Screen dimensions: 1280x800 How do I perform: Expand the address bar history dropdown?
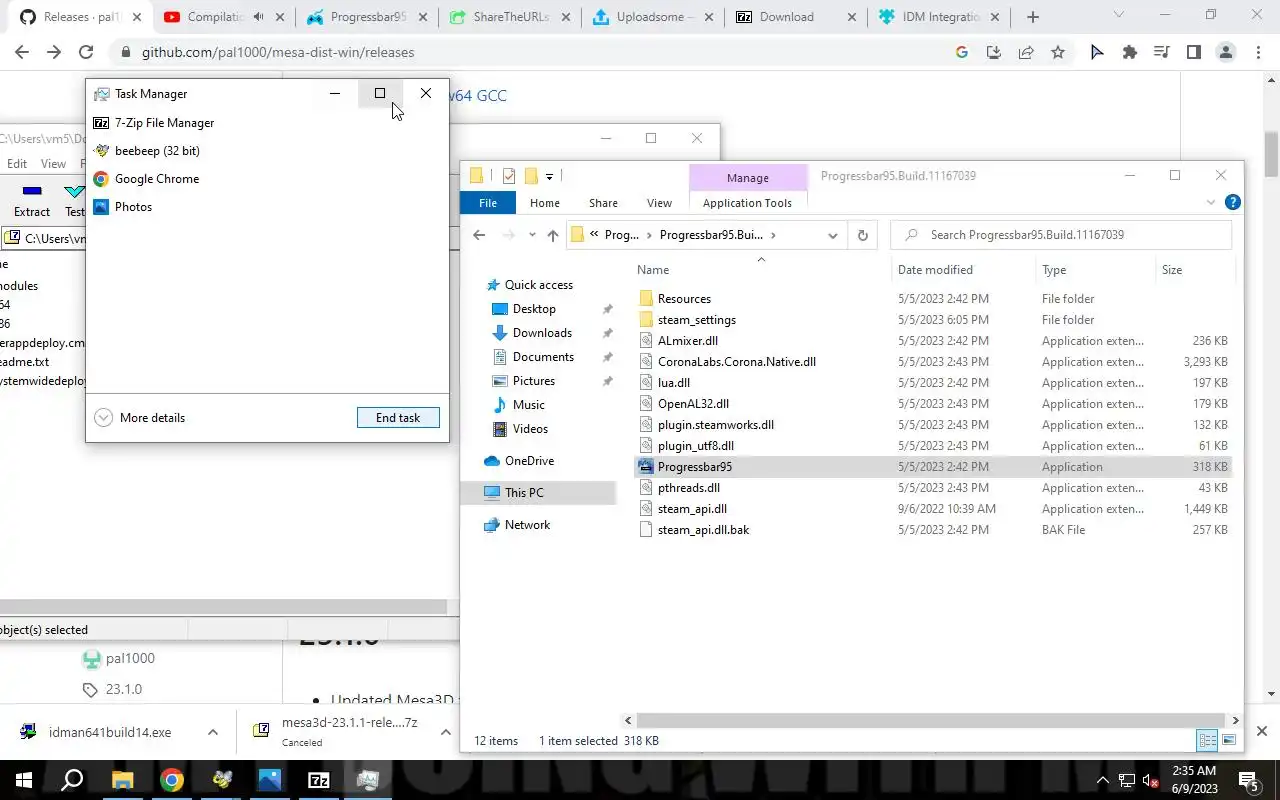point(832,235)
